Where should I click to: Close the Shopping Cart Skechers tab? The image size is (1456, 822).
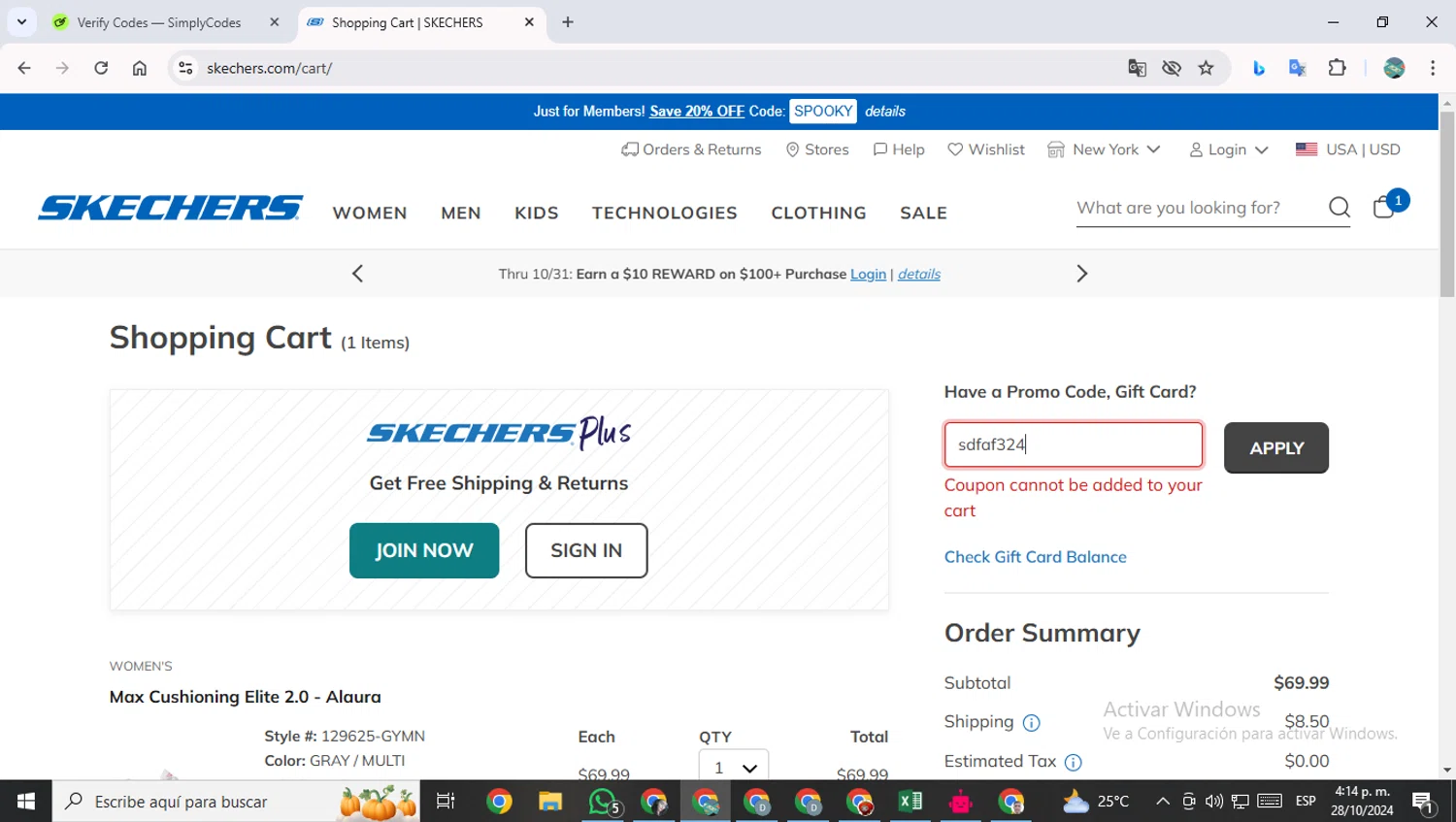[x=529, y=22]
